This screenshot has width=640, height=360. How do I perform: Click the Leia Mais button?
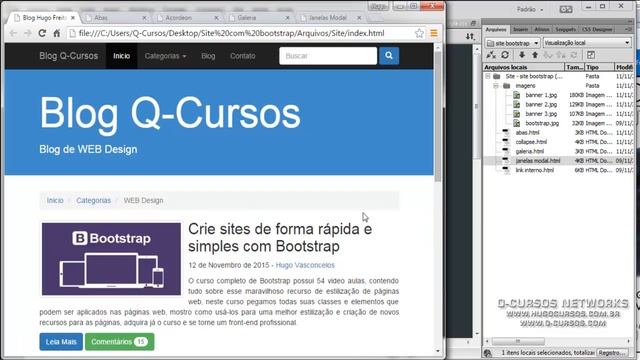(61, 342)
